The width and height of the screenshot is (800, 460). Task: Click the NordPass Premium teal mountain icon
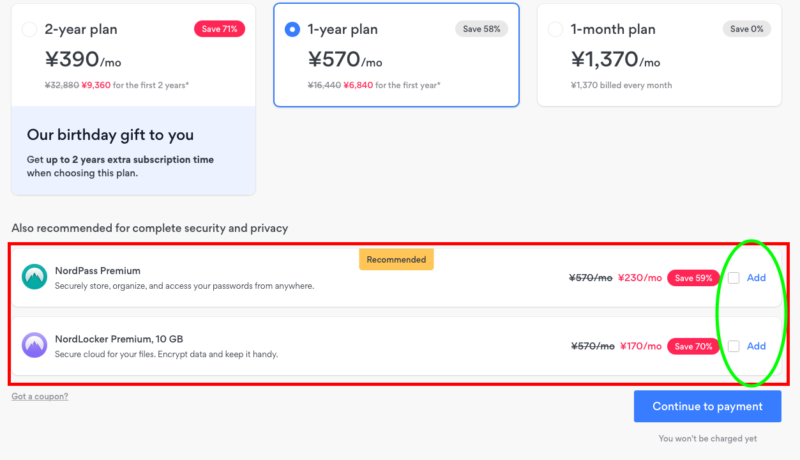point(34,276)
